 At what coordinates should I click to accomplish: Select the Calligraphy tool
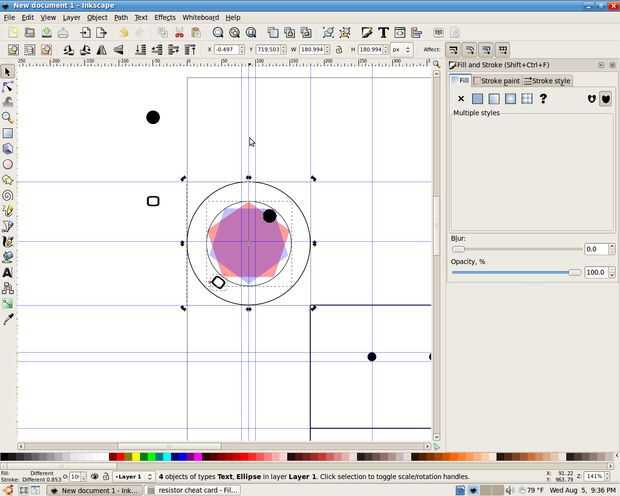tap(8, 241)
